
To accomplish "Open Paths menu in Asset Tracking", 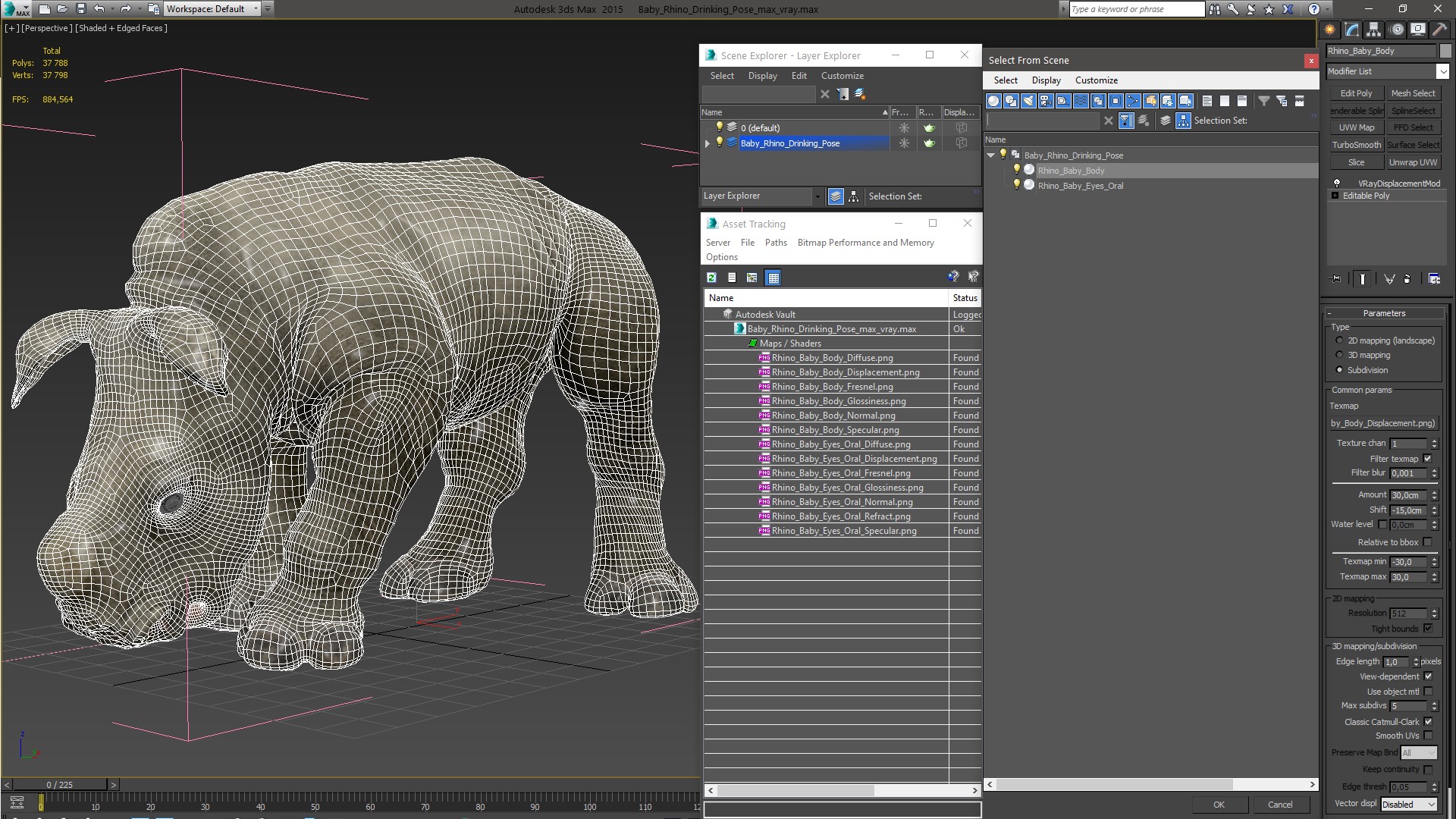I will point(776,243).
